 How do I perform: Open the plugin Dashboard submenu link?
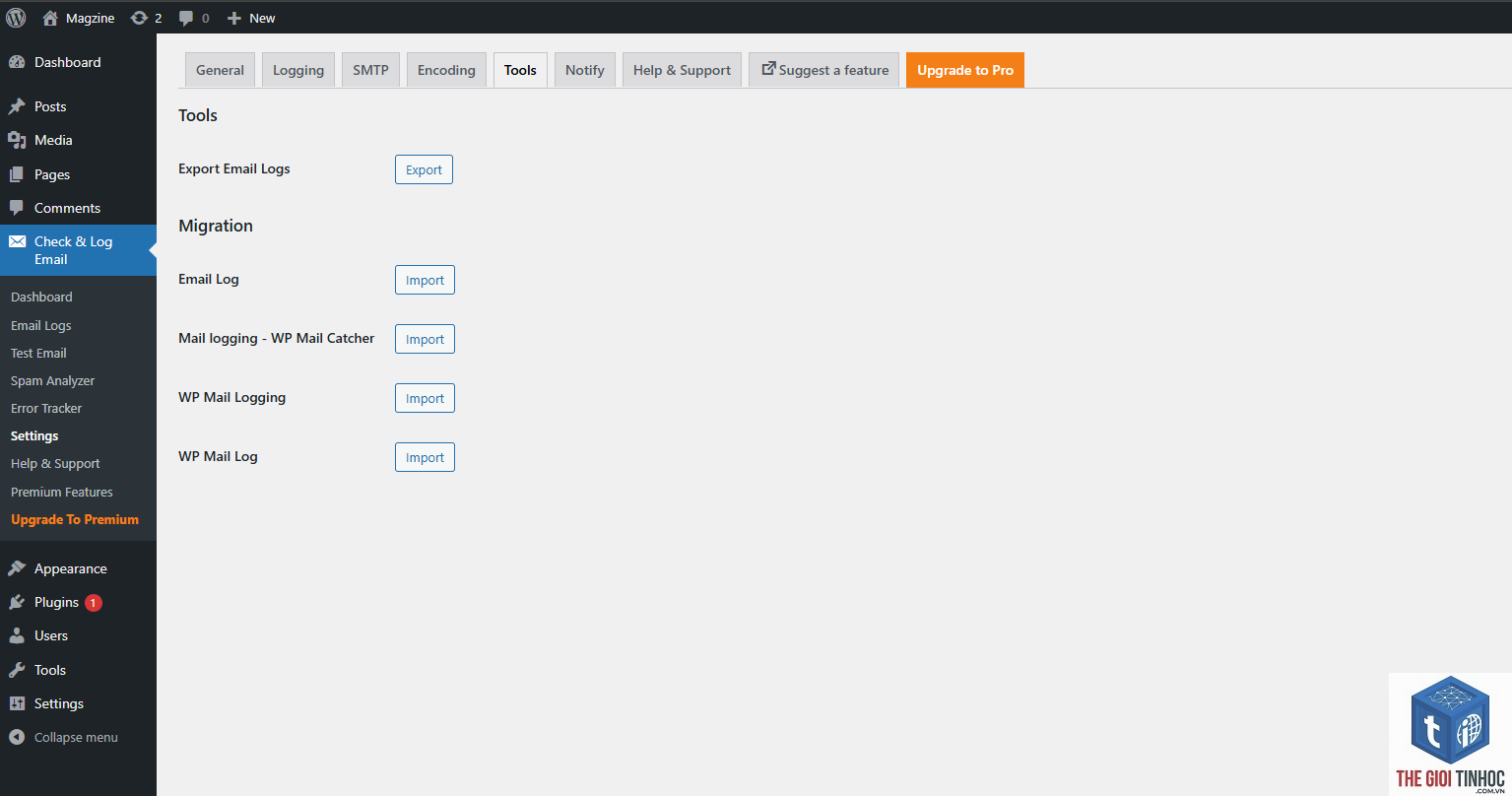(x=41, y=297)
